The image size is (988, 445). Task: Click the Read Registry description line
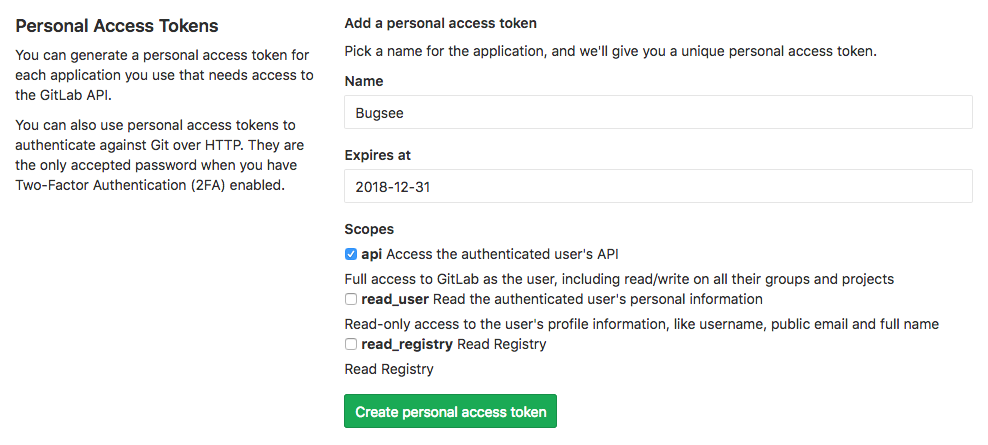388,369
